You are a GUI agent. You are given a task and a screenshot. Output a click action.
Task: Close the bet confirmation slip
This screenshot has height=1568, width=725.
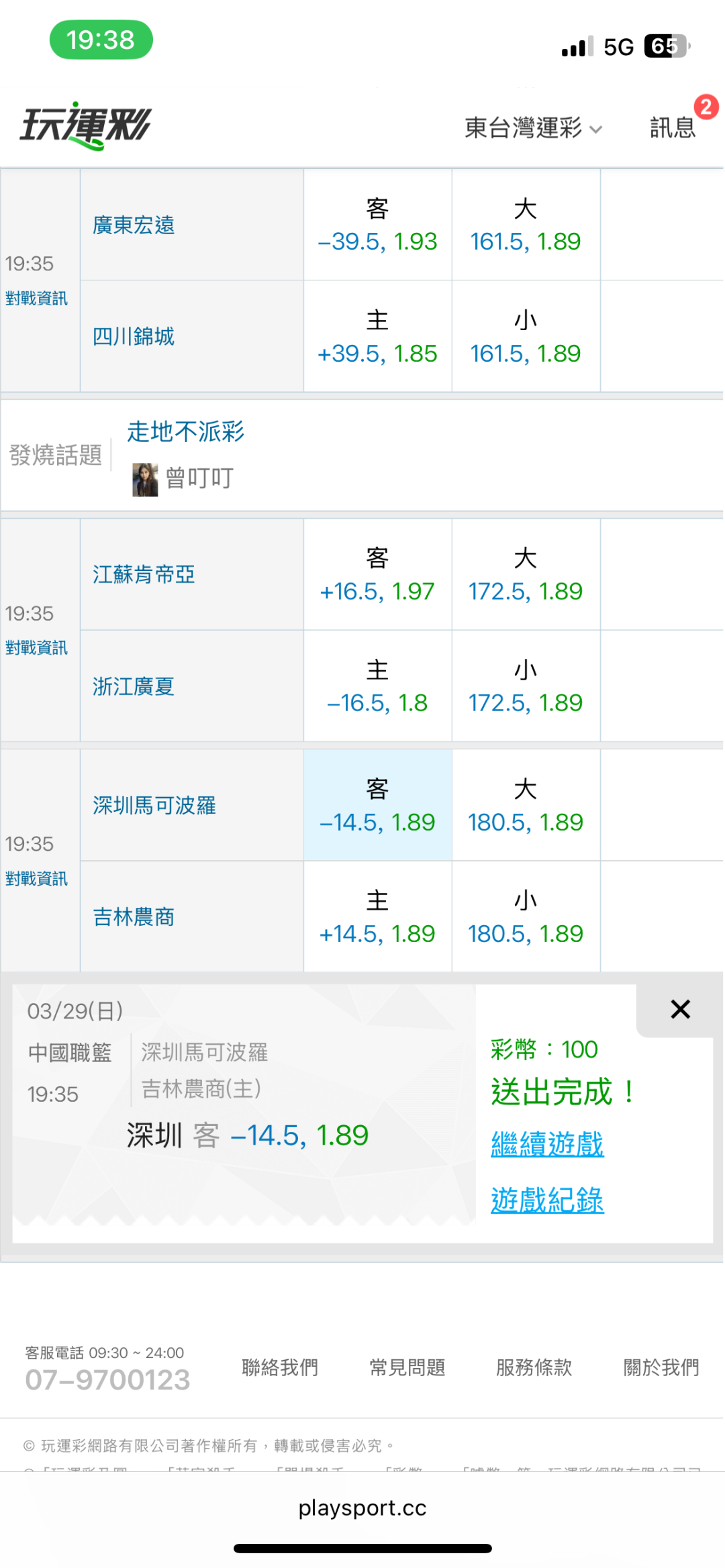coord(680,1009)
